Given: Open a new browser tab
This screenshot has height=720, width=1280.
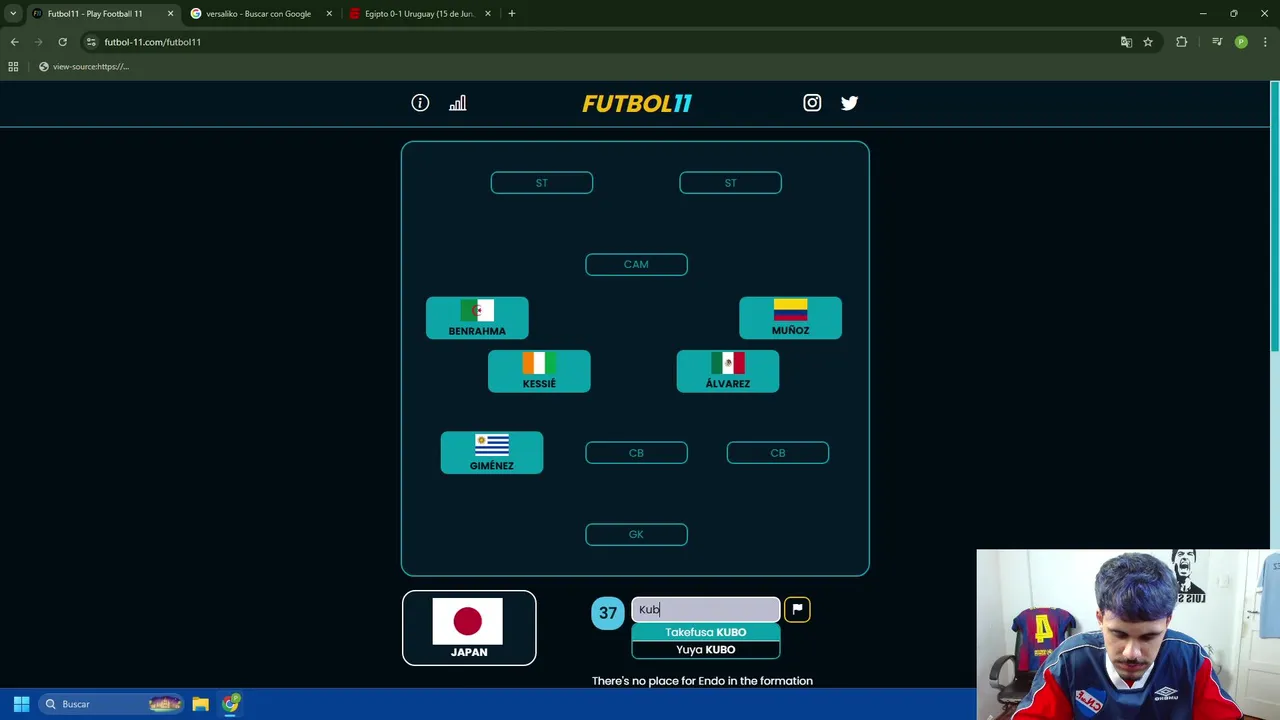Looking at the screenshot, I should tap(511, 14).
